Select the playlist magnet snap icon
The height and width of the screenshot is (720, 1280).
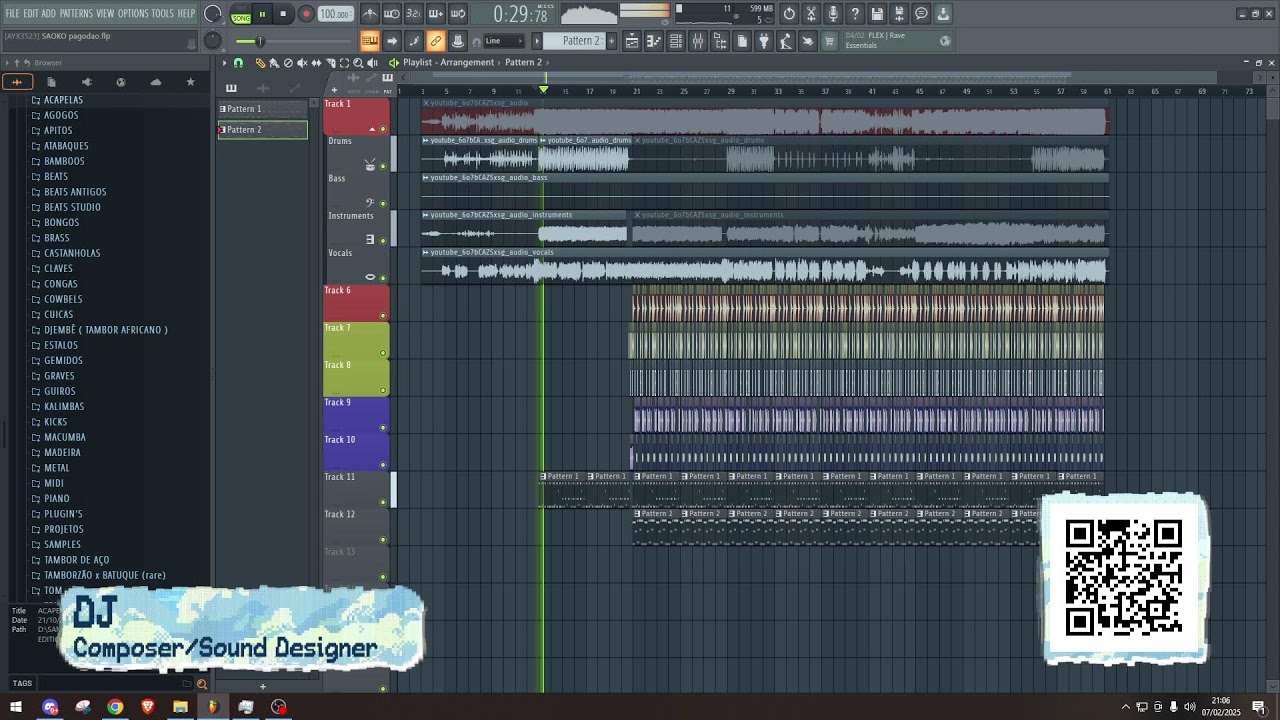coord(239,62)
